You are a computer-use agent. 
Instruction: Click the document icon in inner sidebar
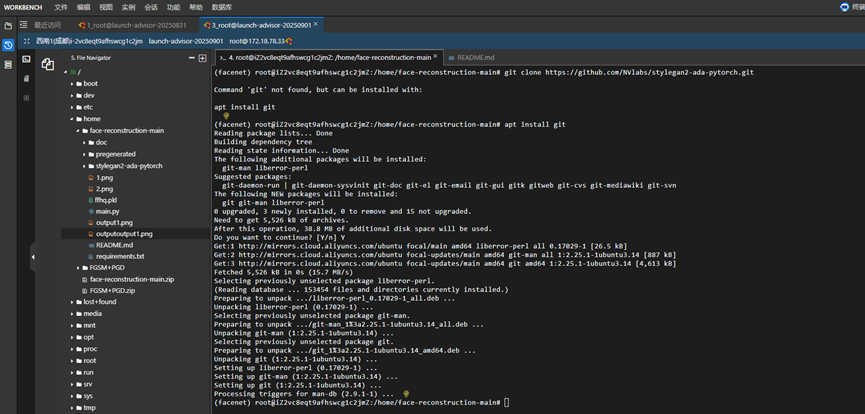pyautogui.click(x=26, y=79)
